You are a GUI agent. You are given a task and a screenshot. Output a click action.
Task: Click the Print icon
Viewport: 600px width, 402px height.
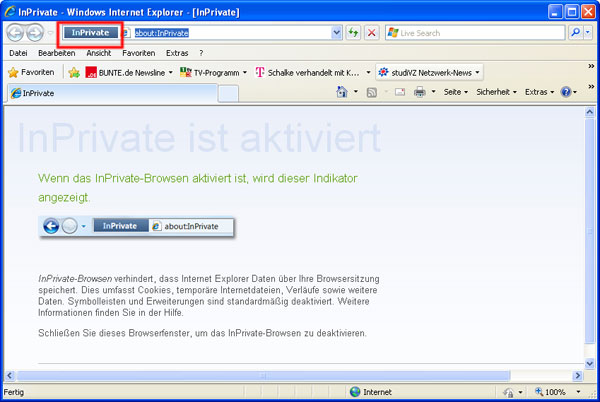pyautogui.click(x=420, y=92)
